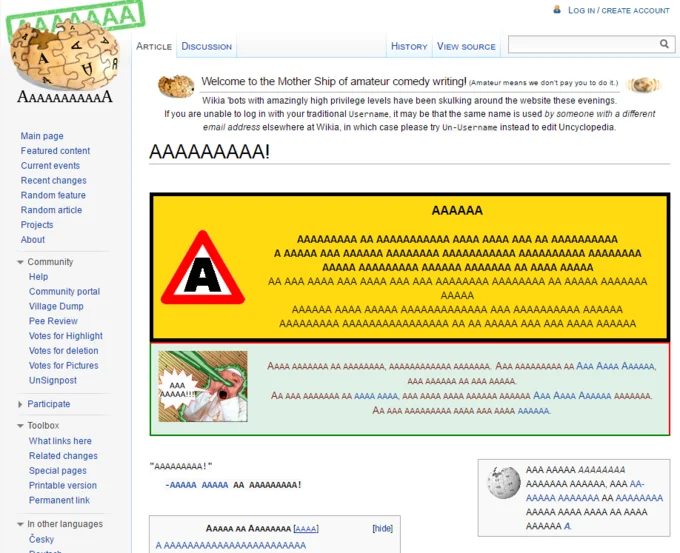Select Česky language link
The width and height of the screenshot is (680, 553).
click(41, 540)
